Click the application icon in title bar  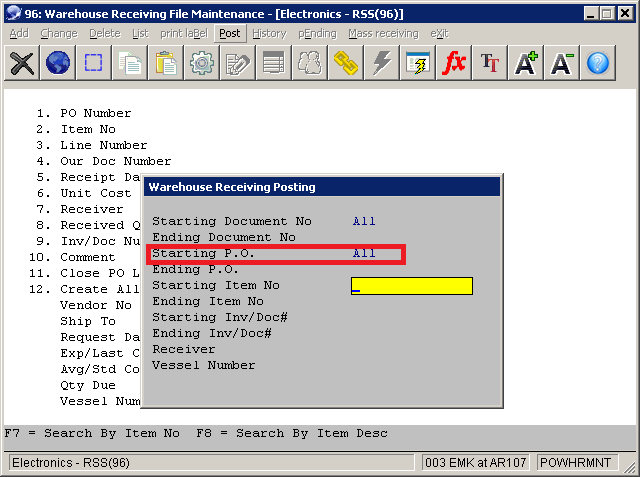click(x=13, y=13)
